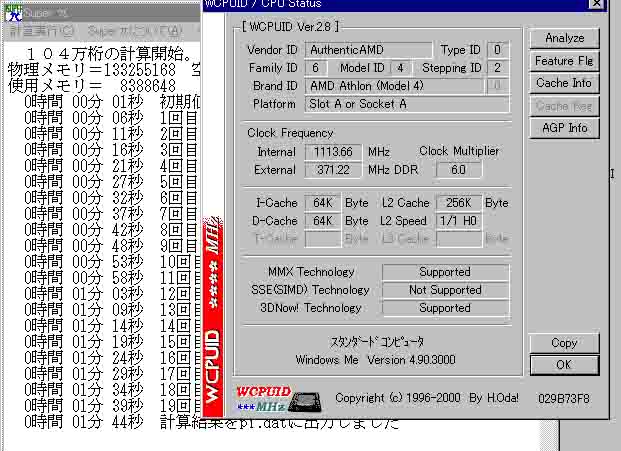
Task: Select the Brand ID AMD Athlon field
Action: tap(395, 86)
